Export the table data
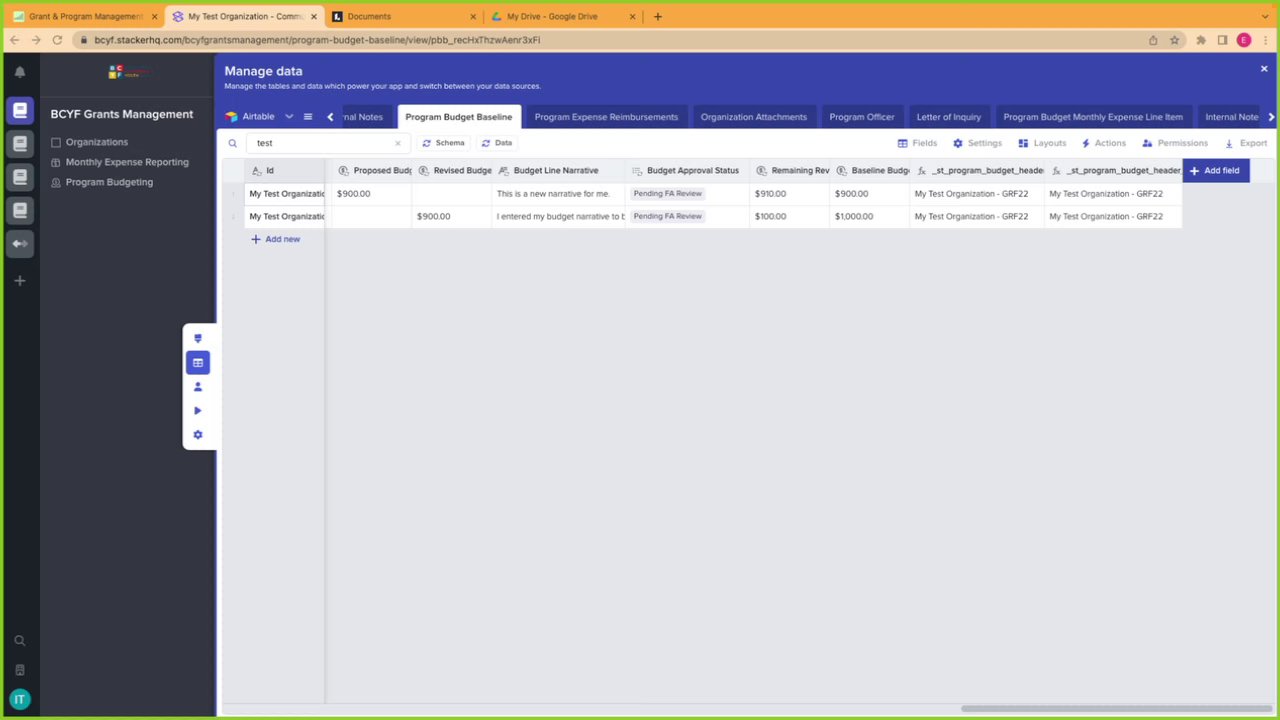1280x720 pixels. pyautogui.click(x=1246, y=143)
